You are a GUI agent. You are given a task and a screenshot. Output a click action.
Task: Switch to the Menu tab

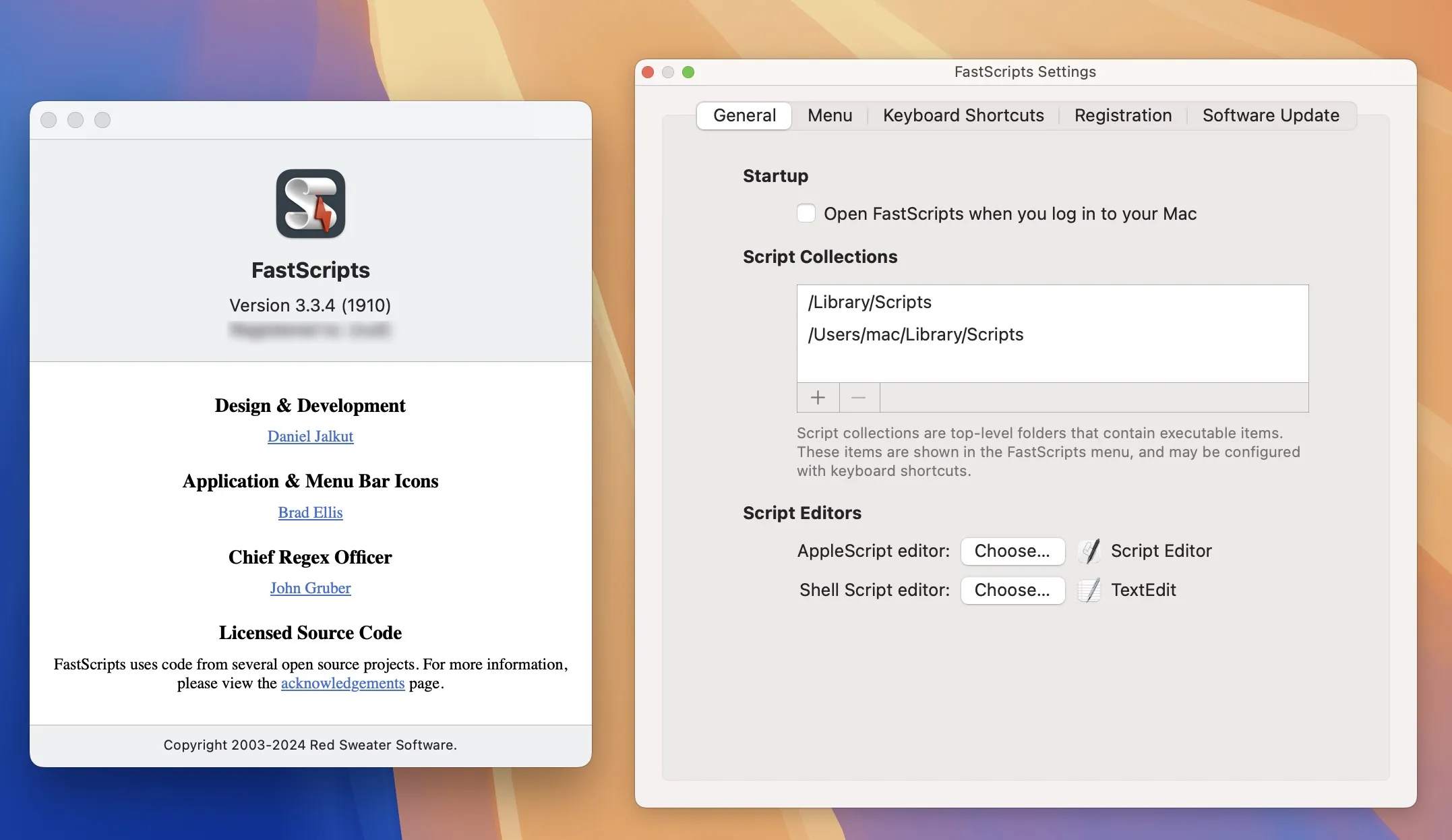tap(830, 115)
